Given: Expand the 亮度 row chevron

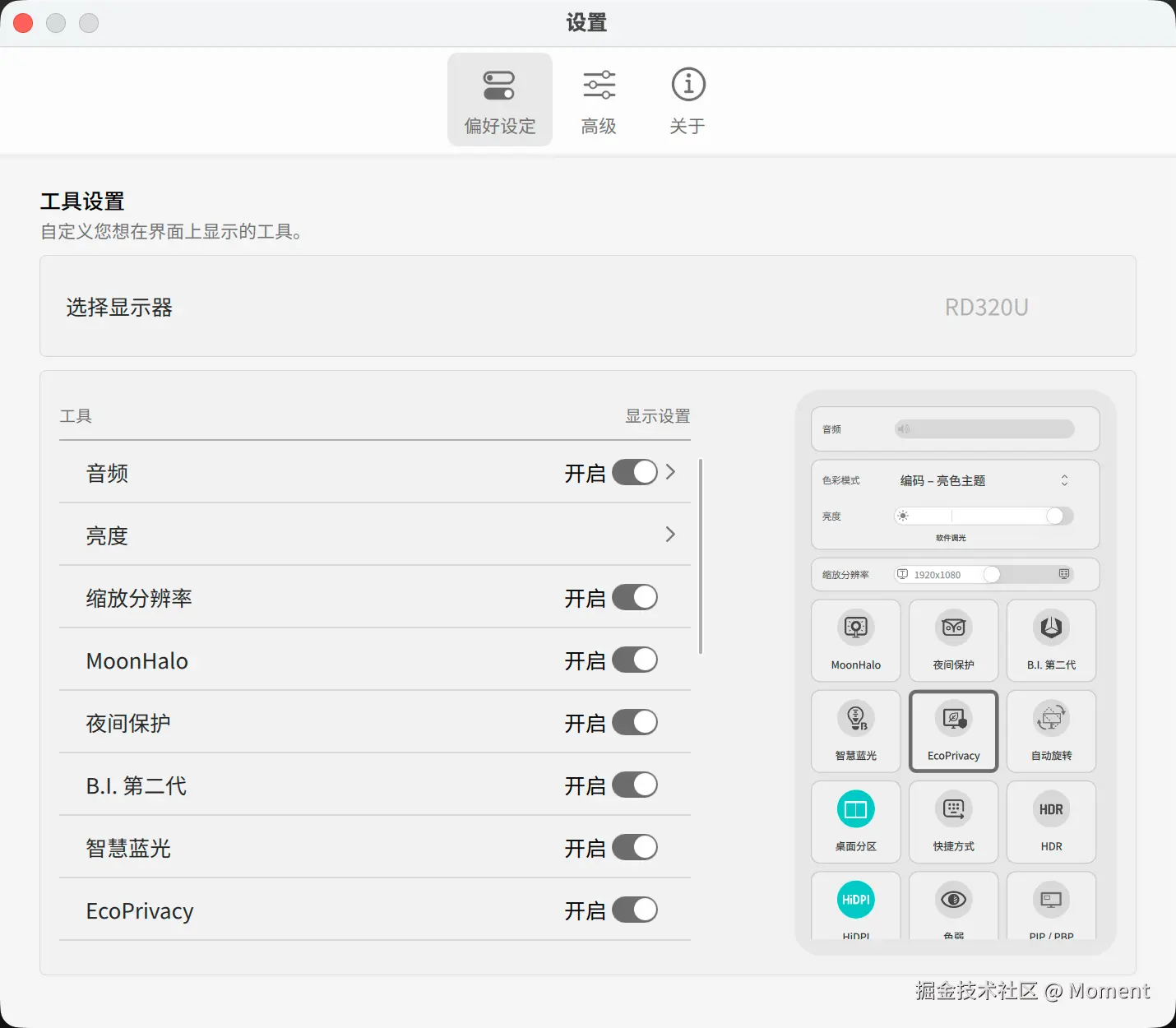Looking at the screenshot, I should [x=670, y=535].
